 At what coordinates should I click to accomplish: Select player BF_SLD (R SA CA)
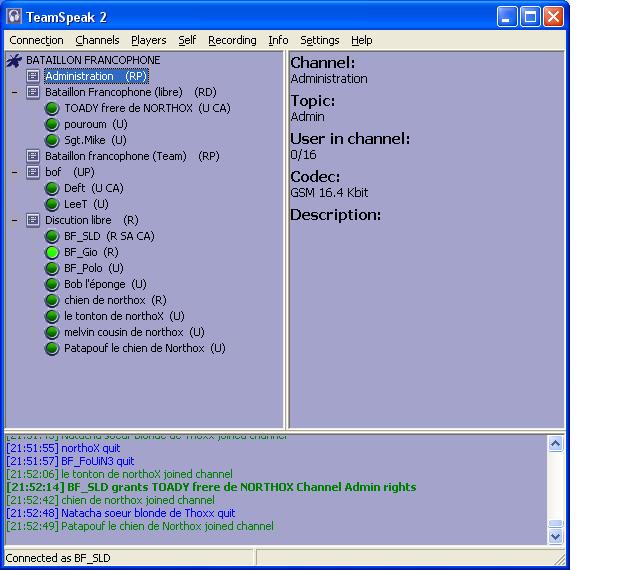coord(109,236)
